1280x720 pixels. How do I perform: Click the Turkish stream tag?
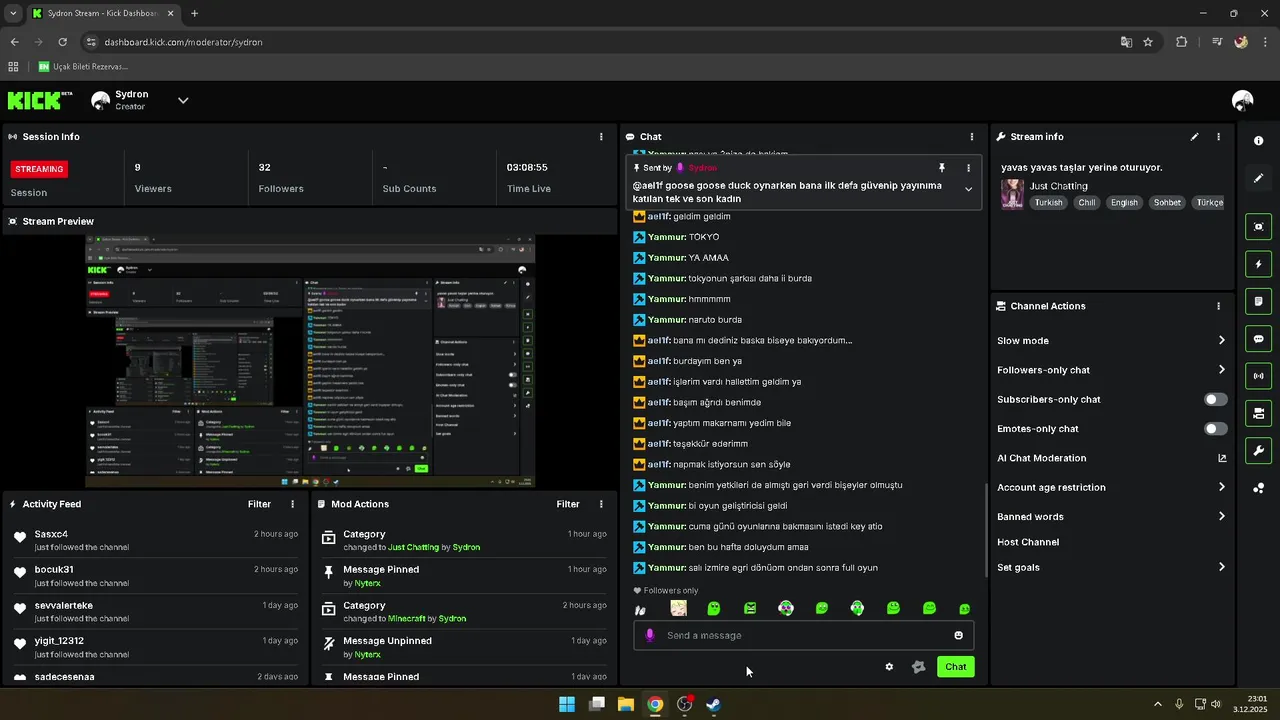[1049, 202]
